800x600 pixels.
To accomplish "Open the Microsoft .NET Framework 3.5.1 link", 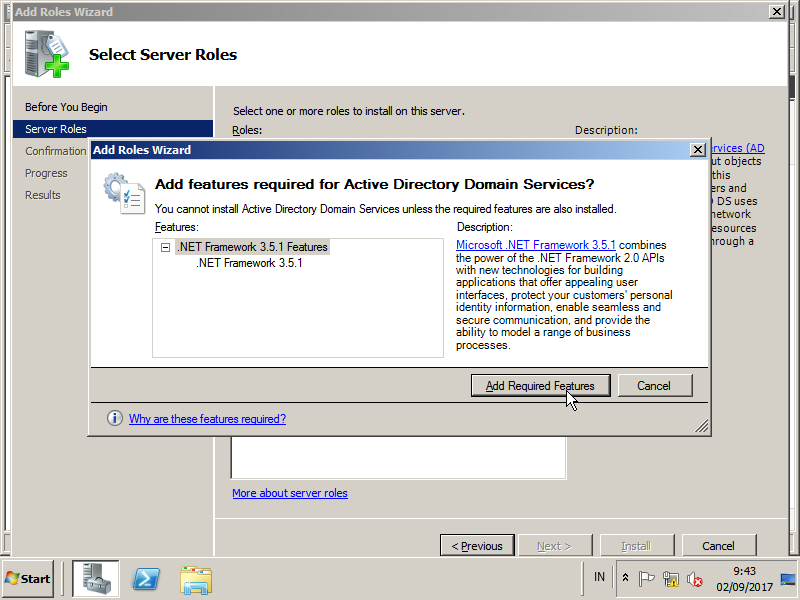I will [536, 245].
